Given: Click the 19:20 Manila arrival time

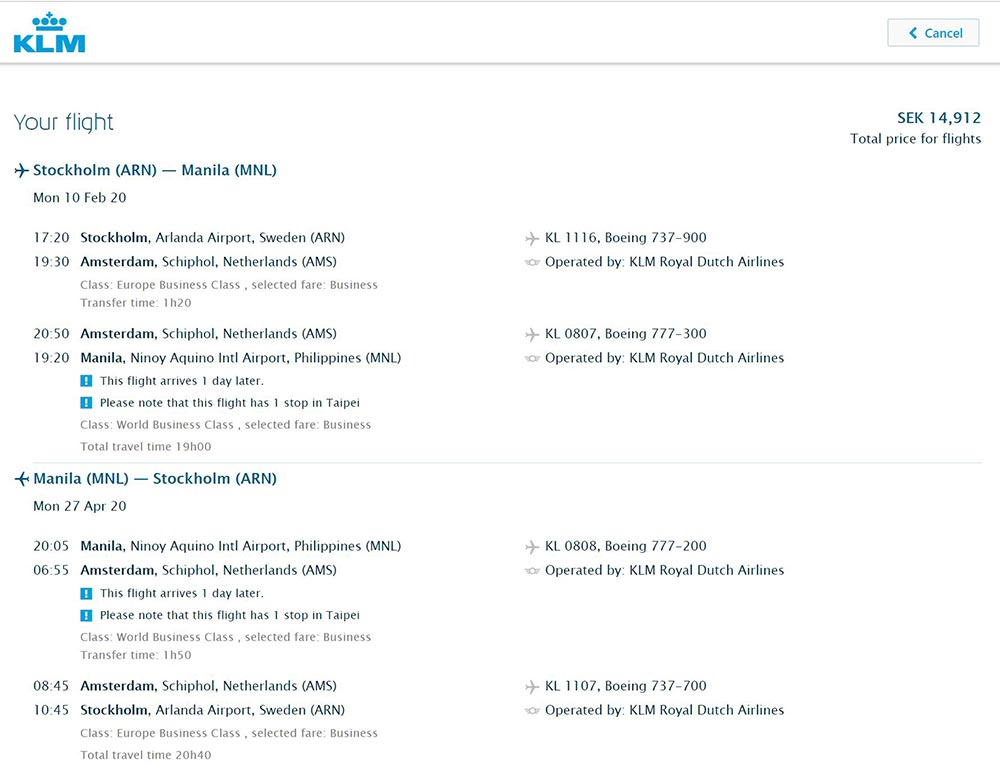Looking at the screenshot, I should coord(51,358).
